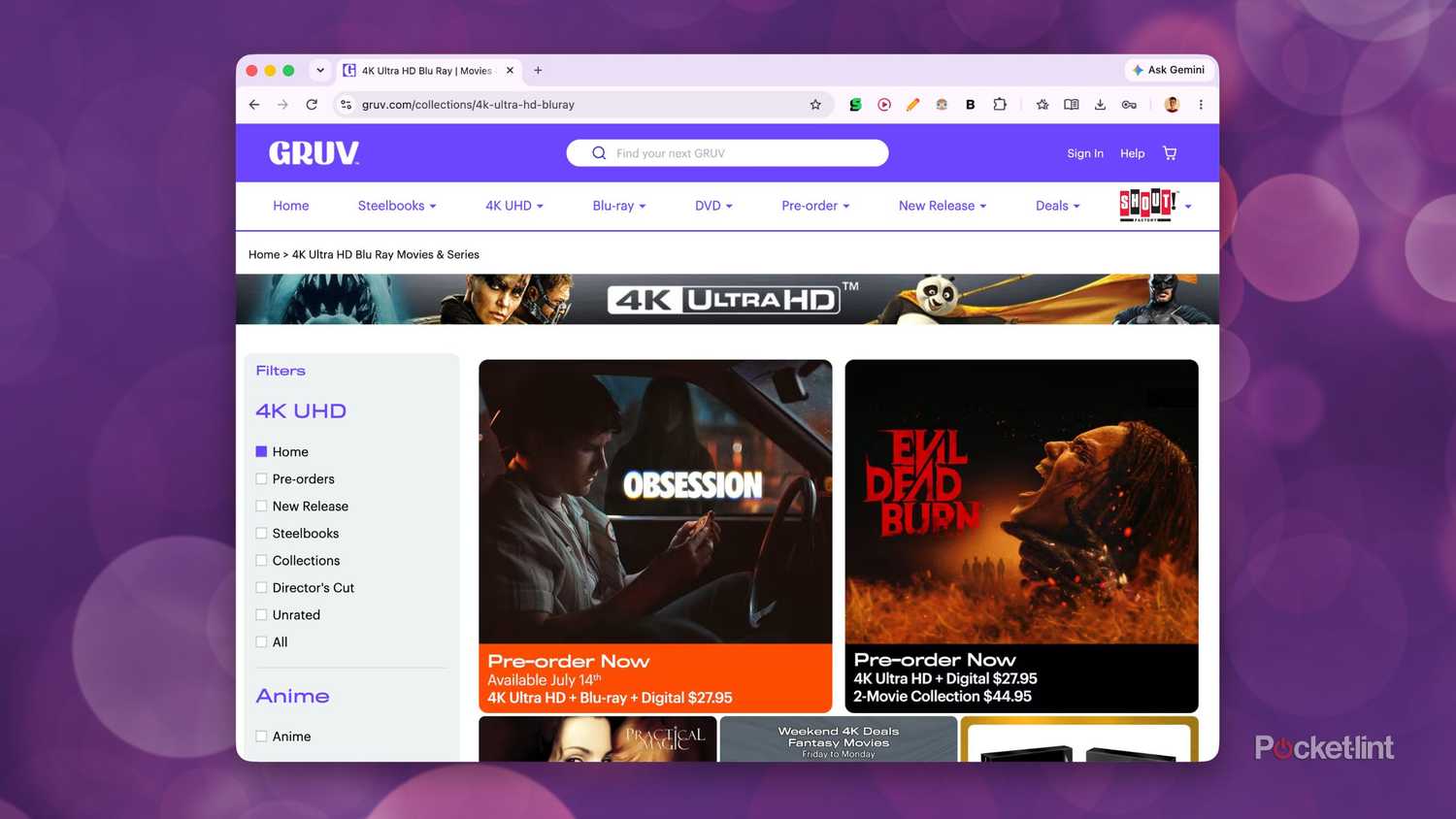The image size is (1456, 819).
Task: Click the 4K UHD sidebar heading
Action: 301,410
